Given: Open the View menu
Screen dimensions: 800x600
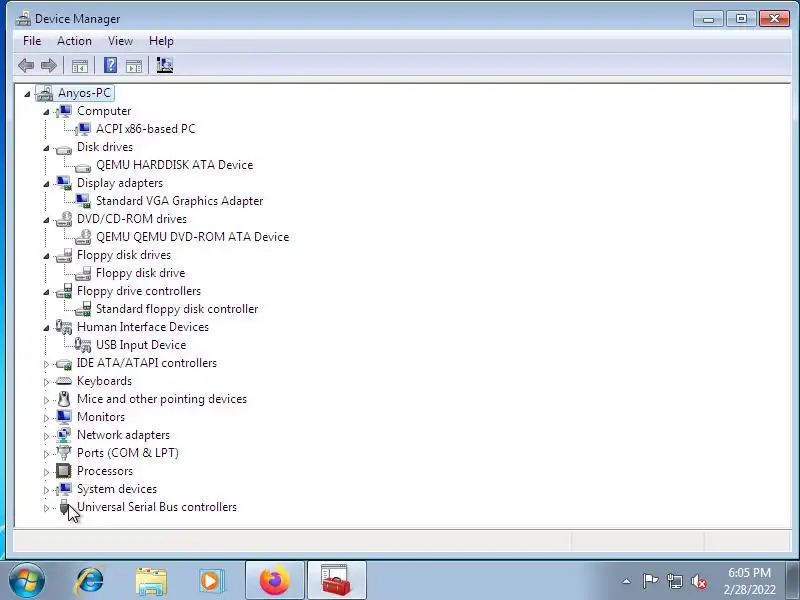Looking at the screenshot, I should click(x=120, y=41).
